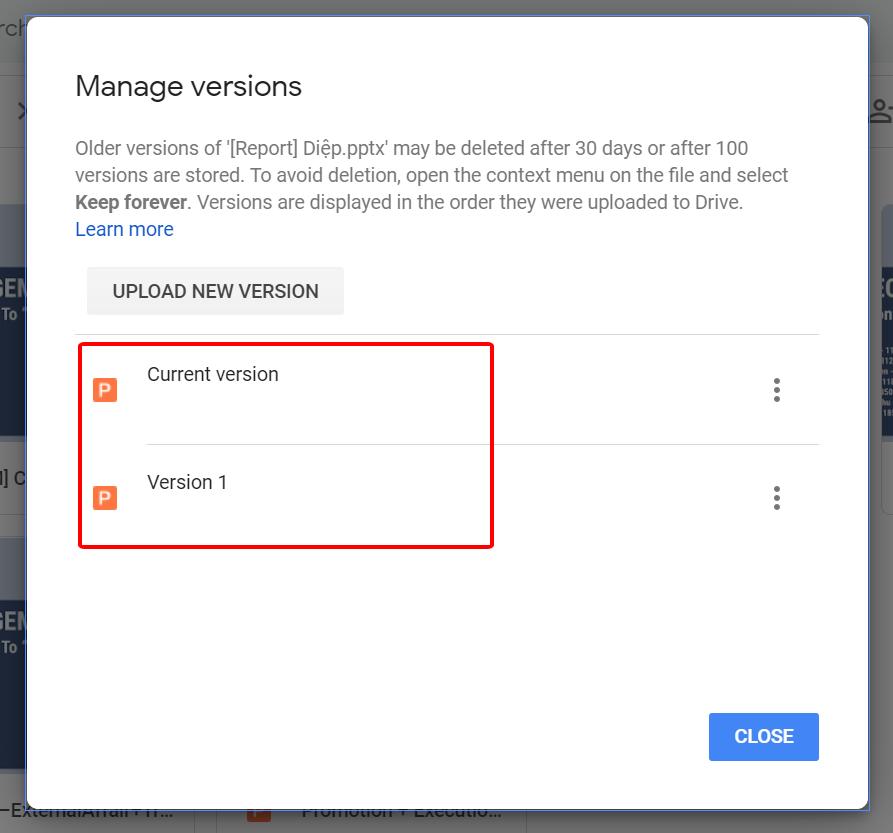Click the dimmed search field in the background
The height and width of the screenshot is (833, 893).
[x=12, y=28]
